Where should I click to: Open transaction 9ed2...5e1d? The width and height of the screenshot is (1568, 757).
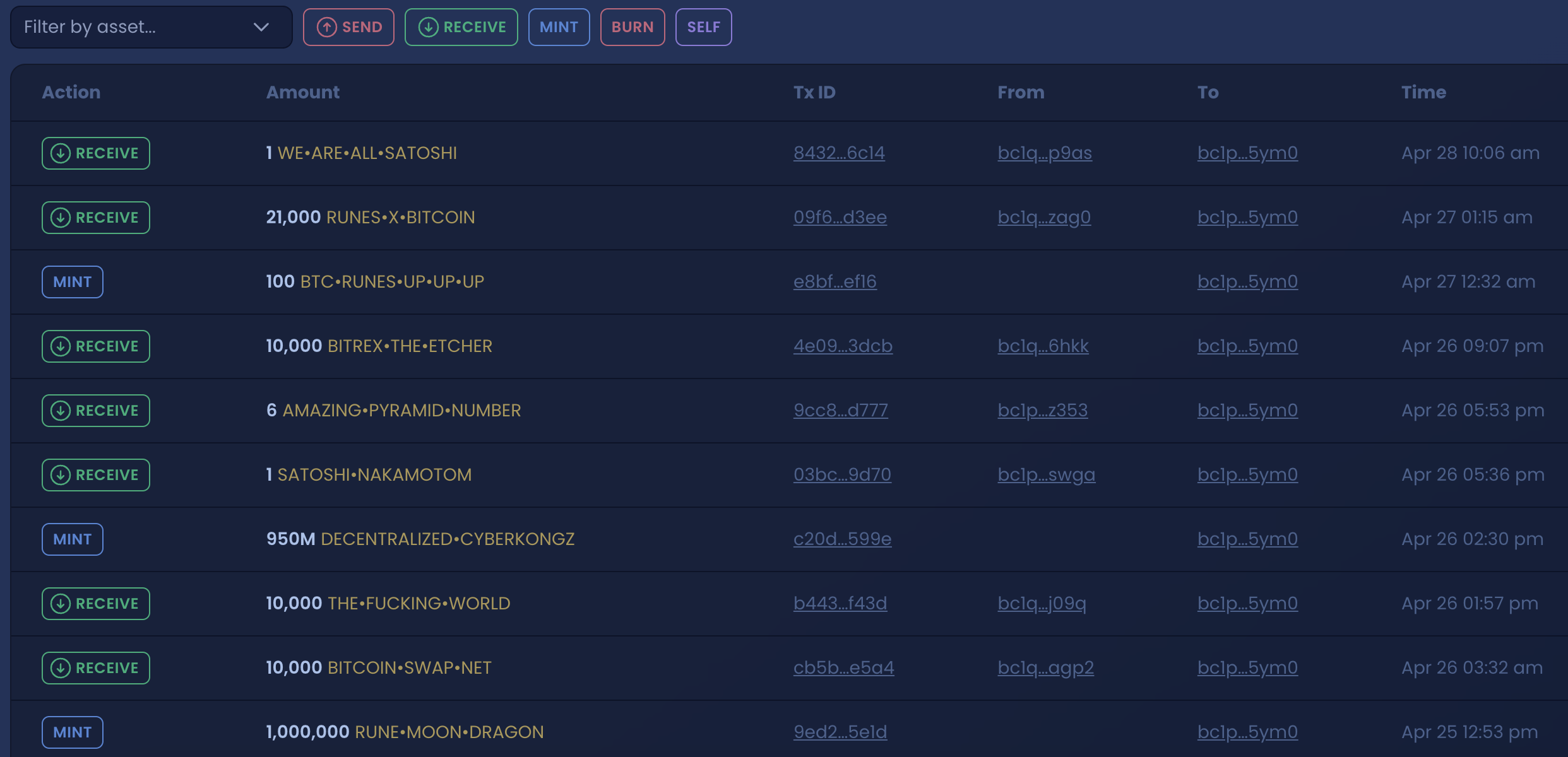click(840, 732)
